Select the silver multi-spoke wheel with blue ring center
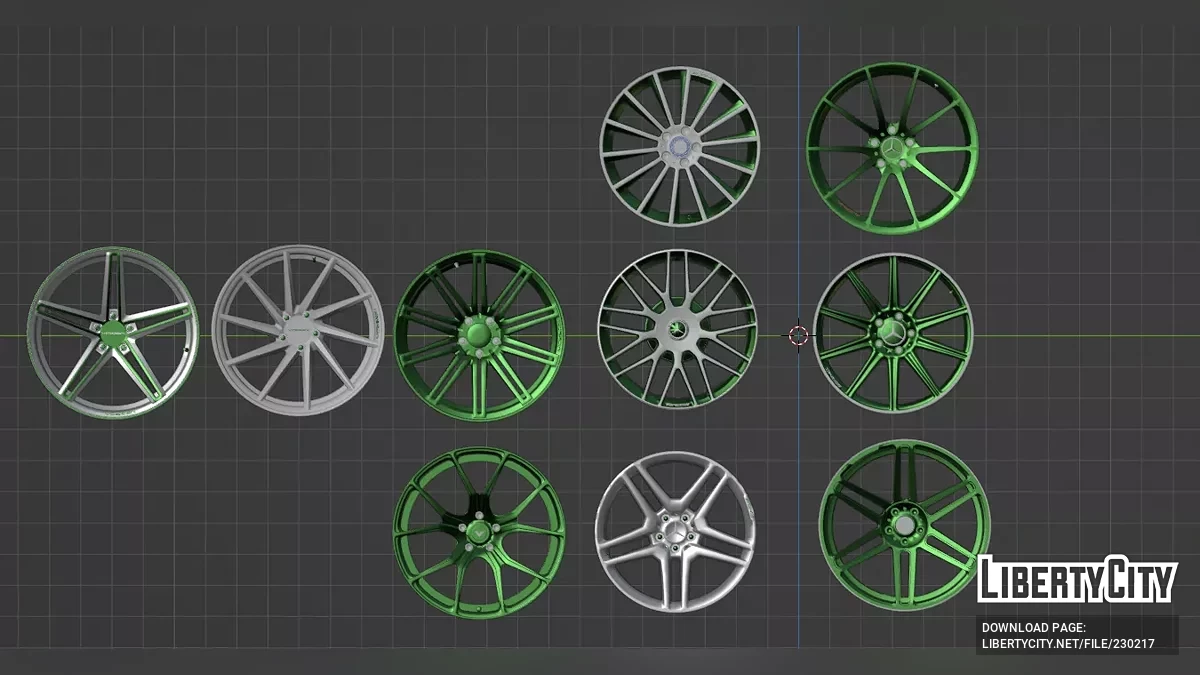1200x675 pixels. coord(679,146)
